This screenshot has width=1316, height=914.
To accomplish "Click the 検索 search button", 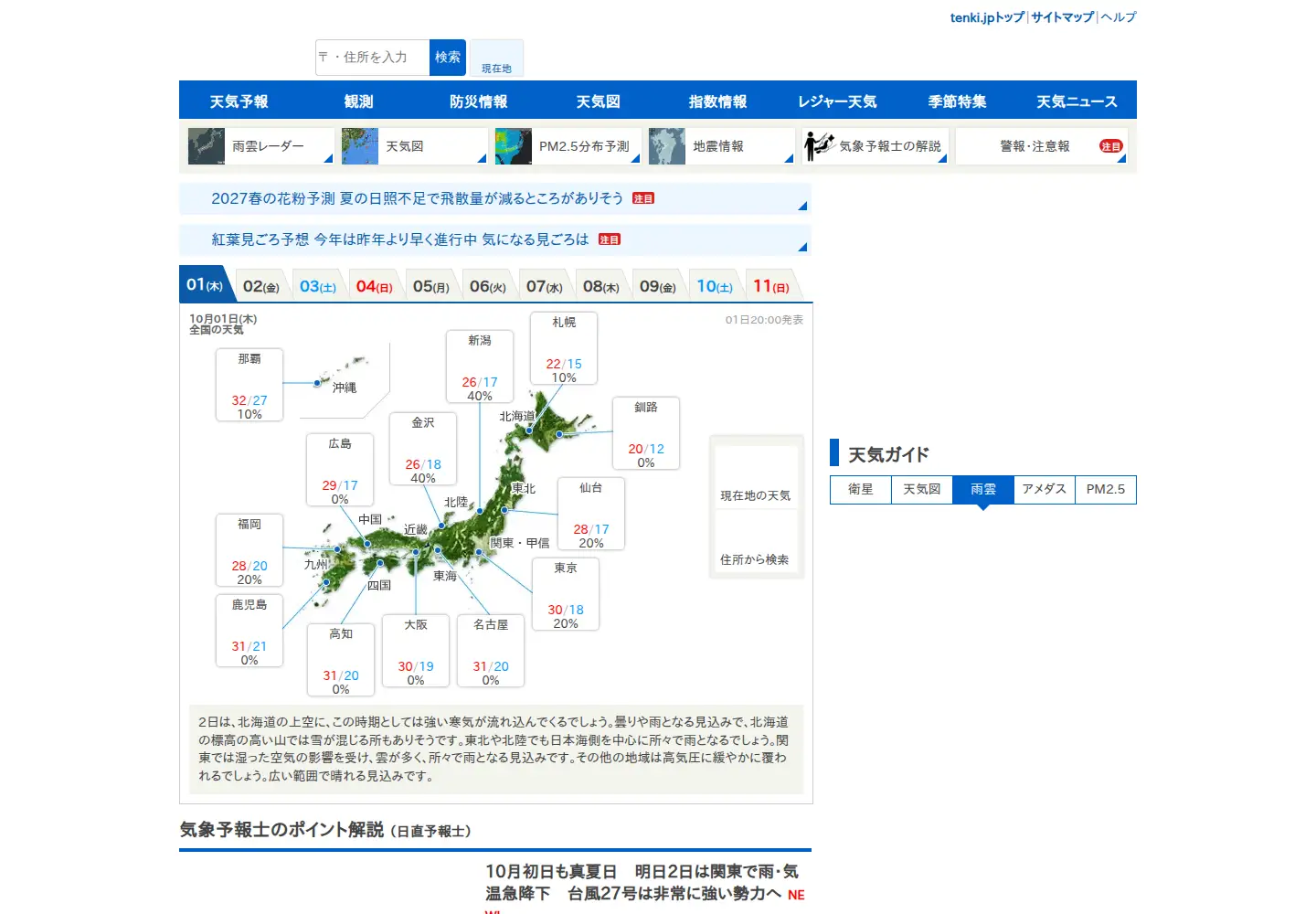I will point(448,58).
